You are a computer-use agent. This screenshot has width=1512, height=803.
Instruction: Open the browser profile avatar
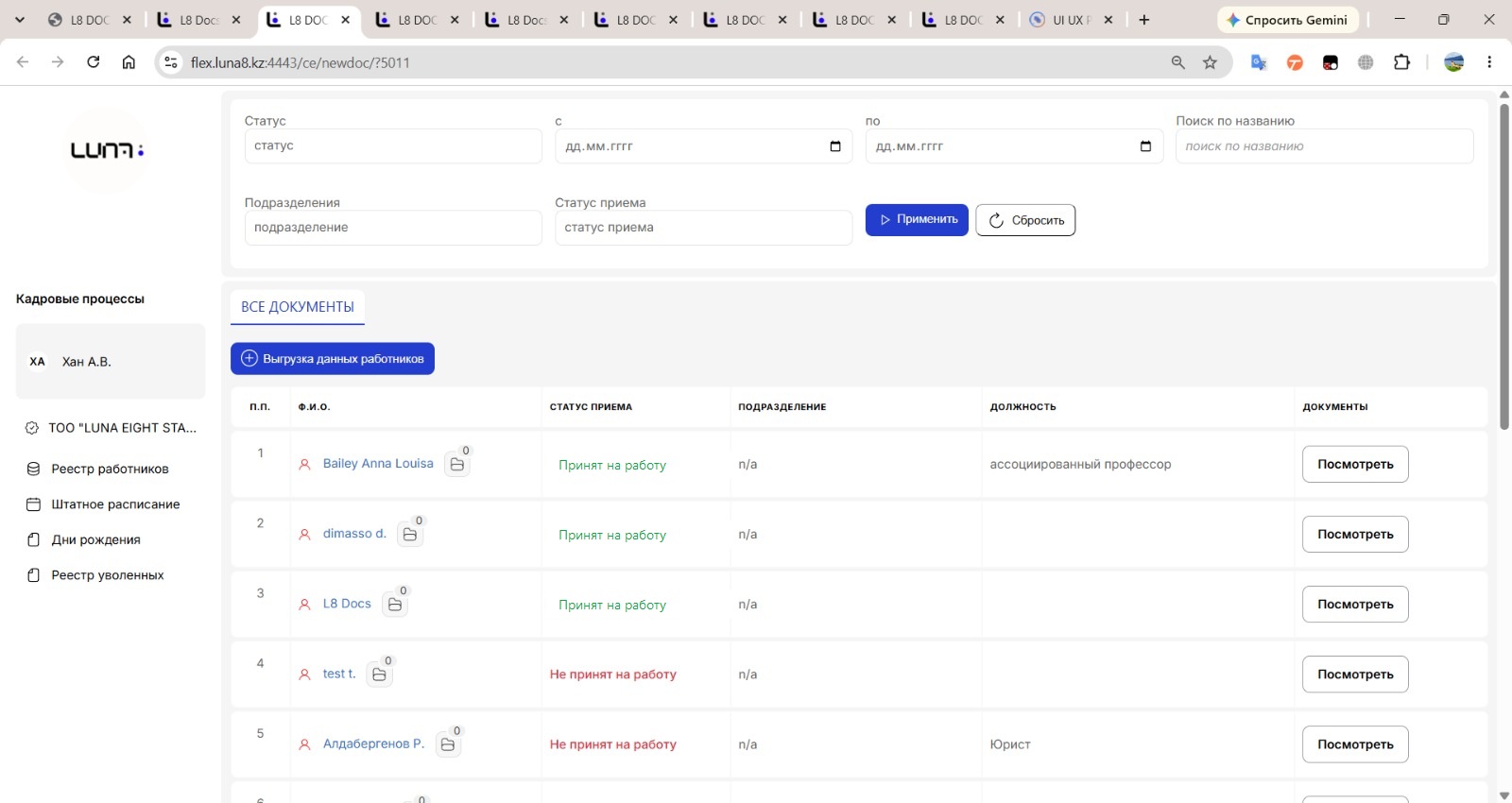(1454, 62)
